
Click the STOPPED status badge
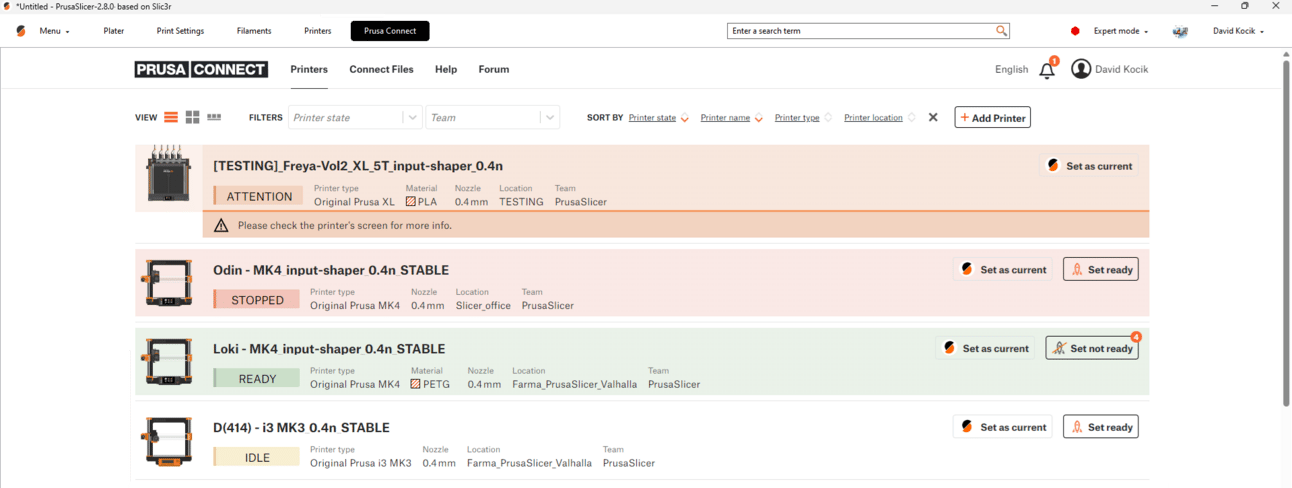pos(257,299)
